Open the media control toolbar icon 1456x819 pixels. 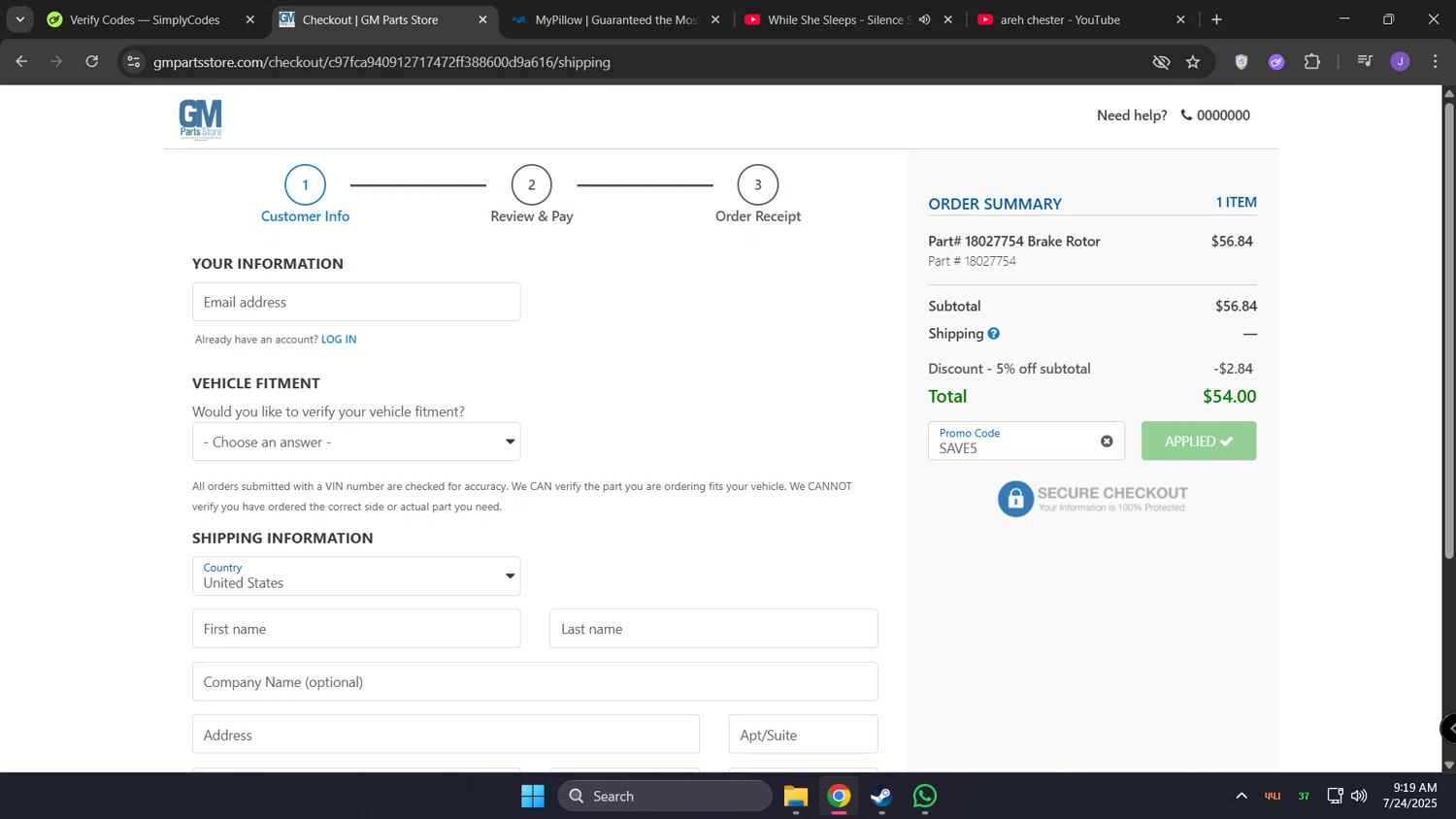click(1365, 62)
